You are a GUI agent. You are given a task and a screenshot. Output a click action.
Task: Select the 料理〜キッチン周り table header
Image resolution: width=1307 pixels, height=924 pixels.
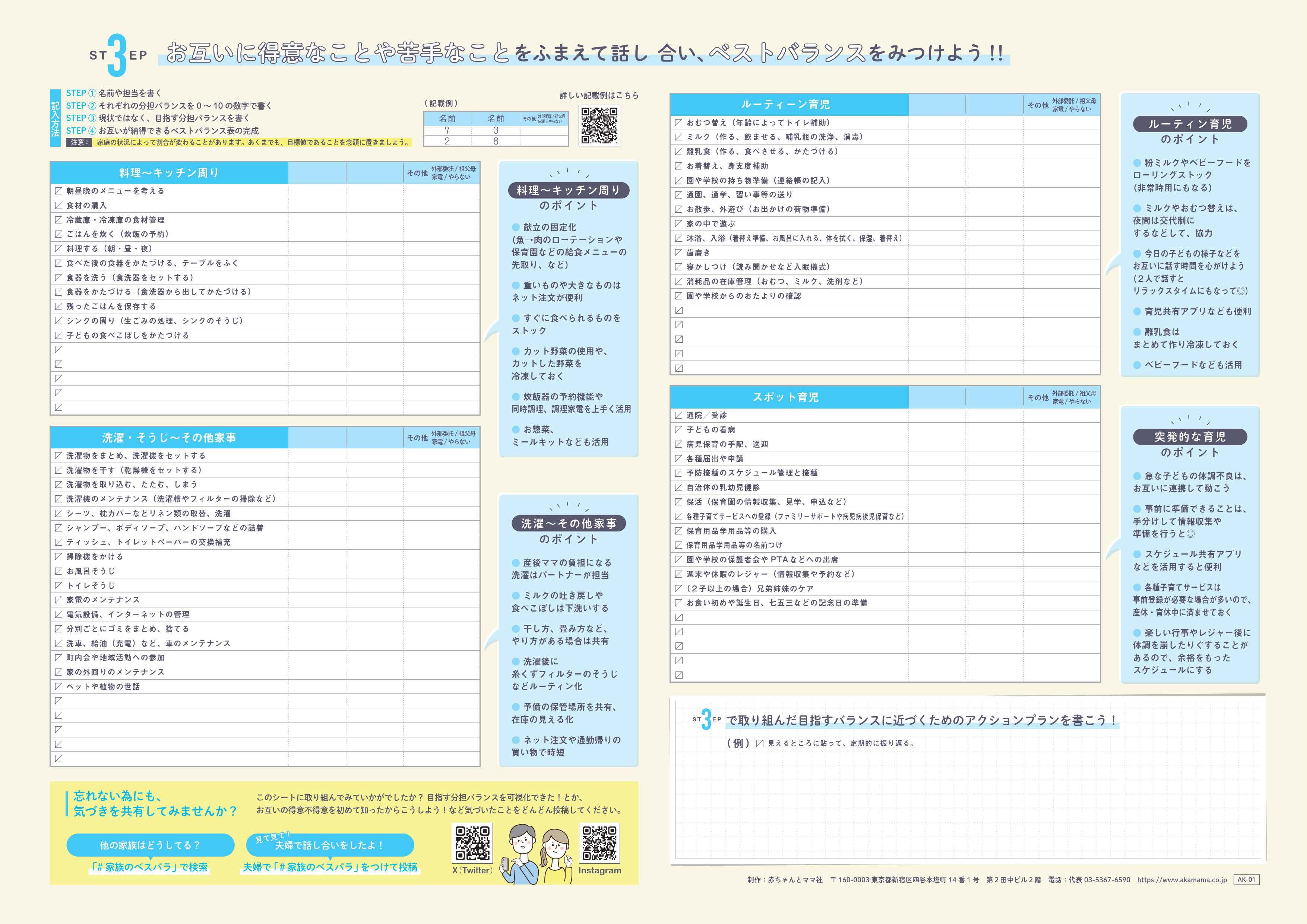tap(169, 173)
